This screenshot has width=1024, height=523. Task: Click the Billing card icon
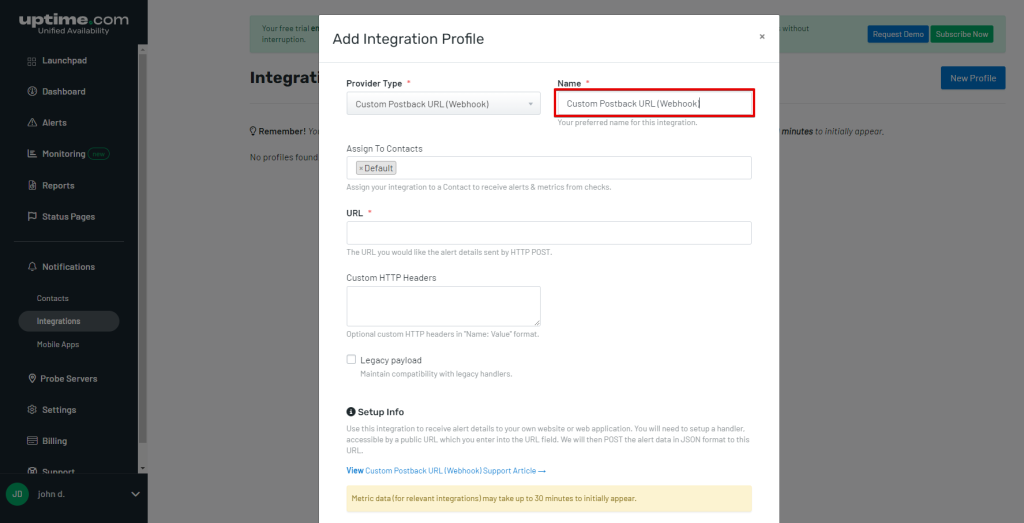click(33, 441)
